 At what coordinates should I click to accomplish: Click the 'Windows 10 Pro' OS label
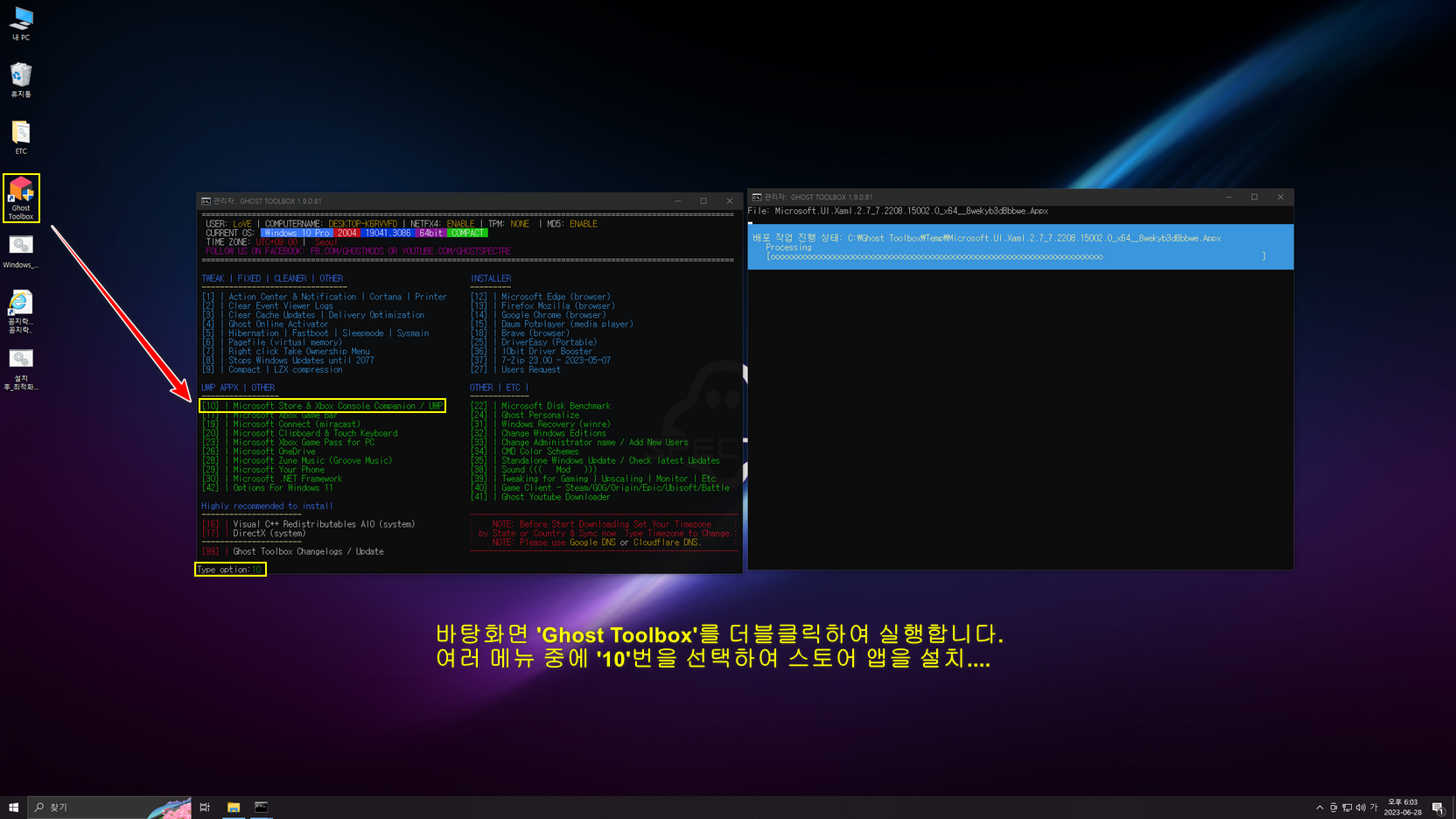297,234
